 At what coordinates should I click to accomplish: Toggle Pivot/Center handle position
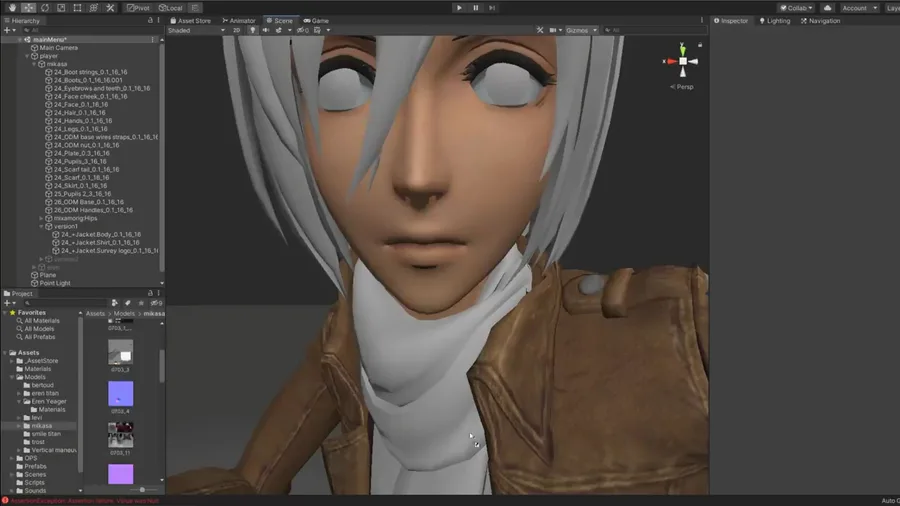138,8
